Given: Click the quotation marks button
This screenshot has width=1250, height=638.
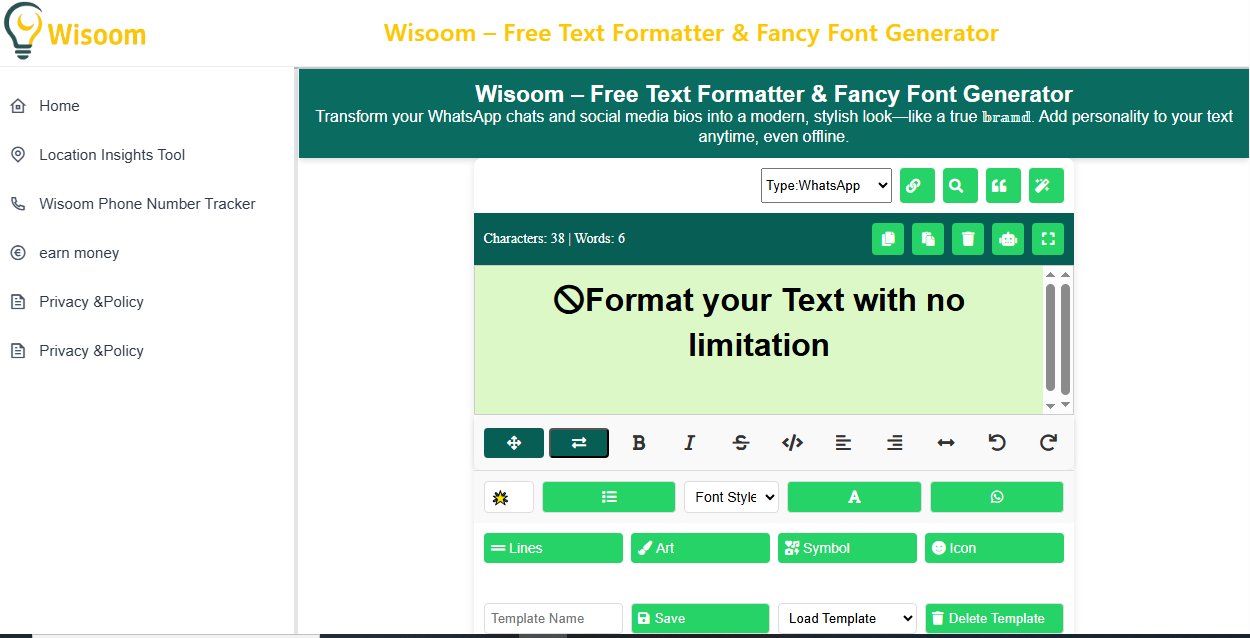Looking at the screenshot, I should click(1003, 185).
